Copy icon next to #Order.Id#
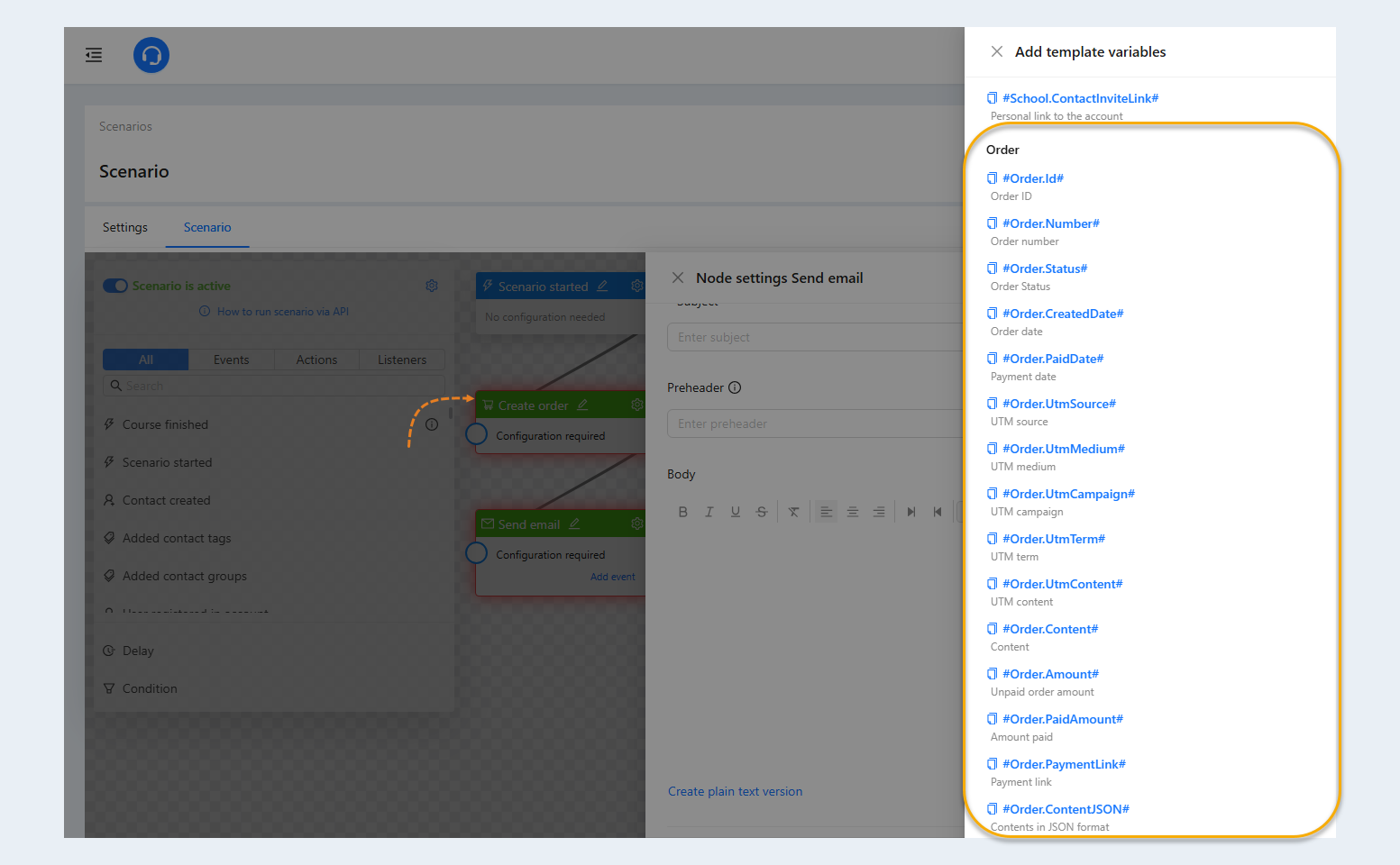This screenshot has height=865, width=1400. point(993,178)
